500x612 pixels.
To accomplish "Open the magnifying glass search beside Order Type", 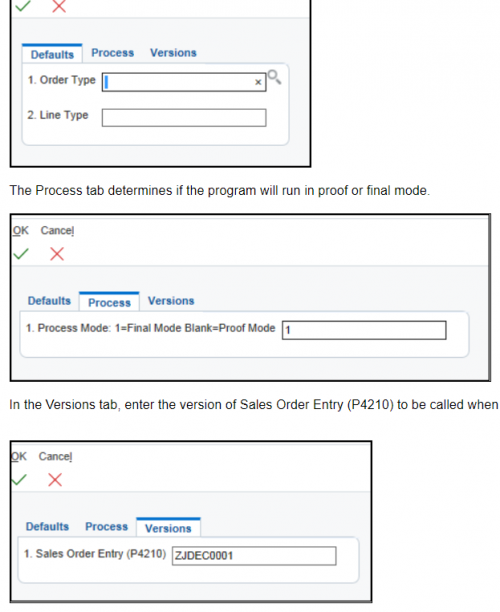I will pyautogui.click(x=274, y=77).
